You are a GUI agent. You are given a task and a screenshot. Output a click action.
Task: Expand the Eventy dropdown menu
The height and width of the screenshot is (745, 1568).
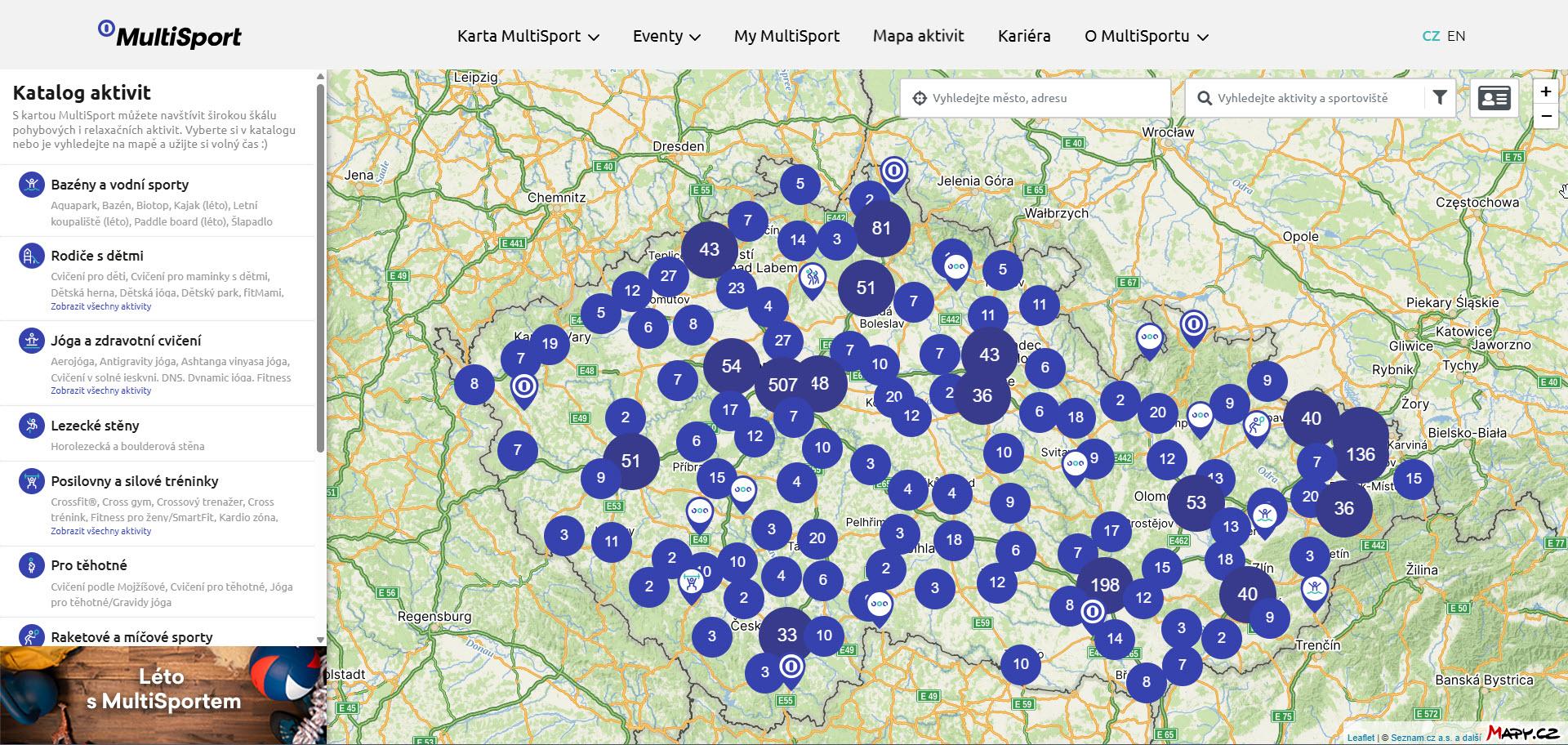coord(666,36)
